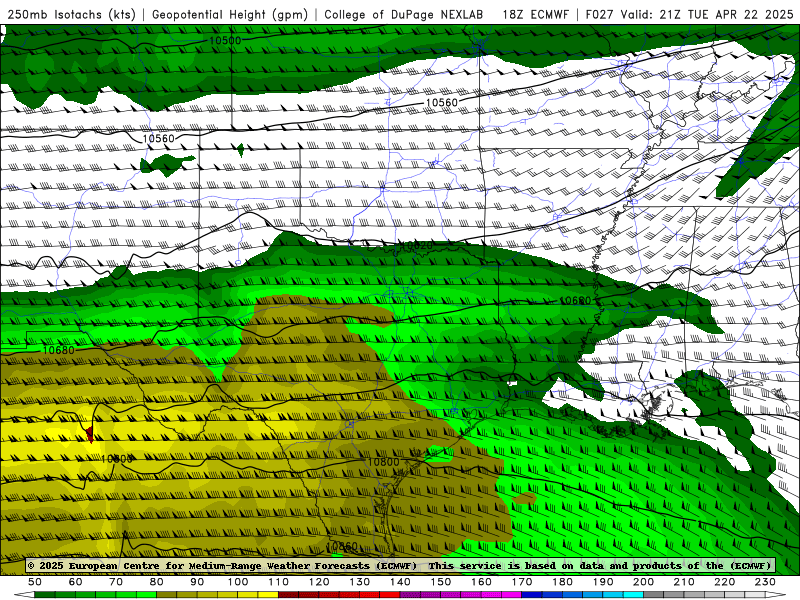The width and height of the screenshot is (800, 600).
Task: Click 'Valid: 21Z TUE APR 22 2025' text
Action: point(707,14)
